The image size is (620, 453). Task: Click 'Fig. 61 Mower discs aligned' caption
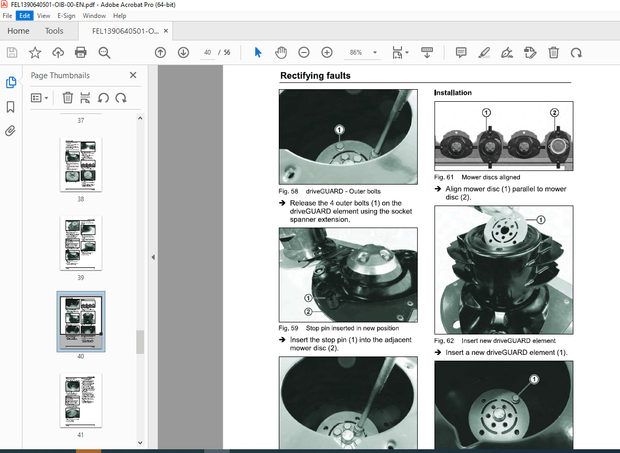click(477, 177)
